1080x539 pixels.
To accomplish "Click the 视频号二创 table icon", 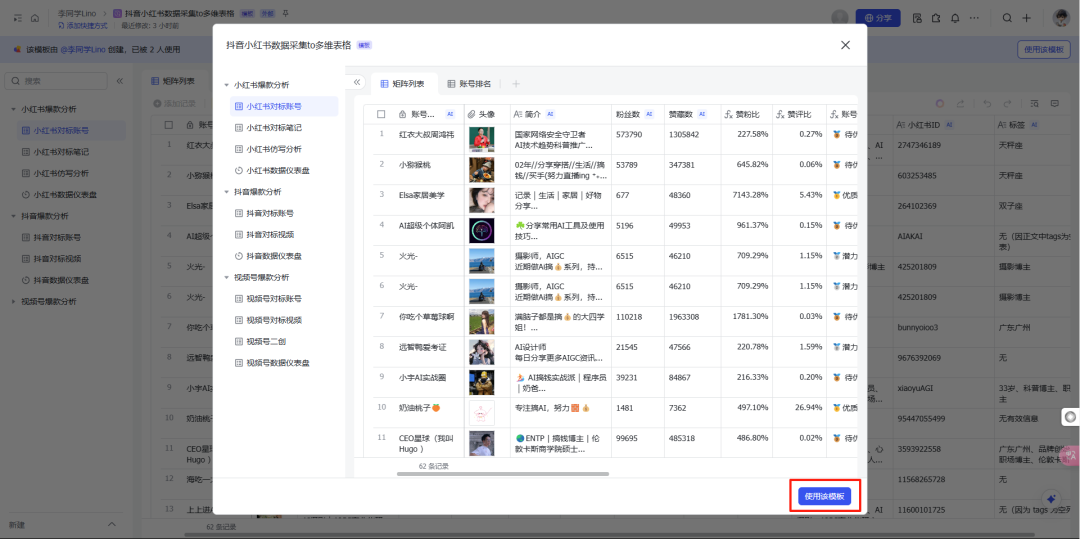I will tap(238, 342).
